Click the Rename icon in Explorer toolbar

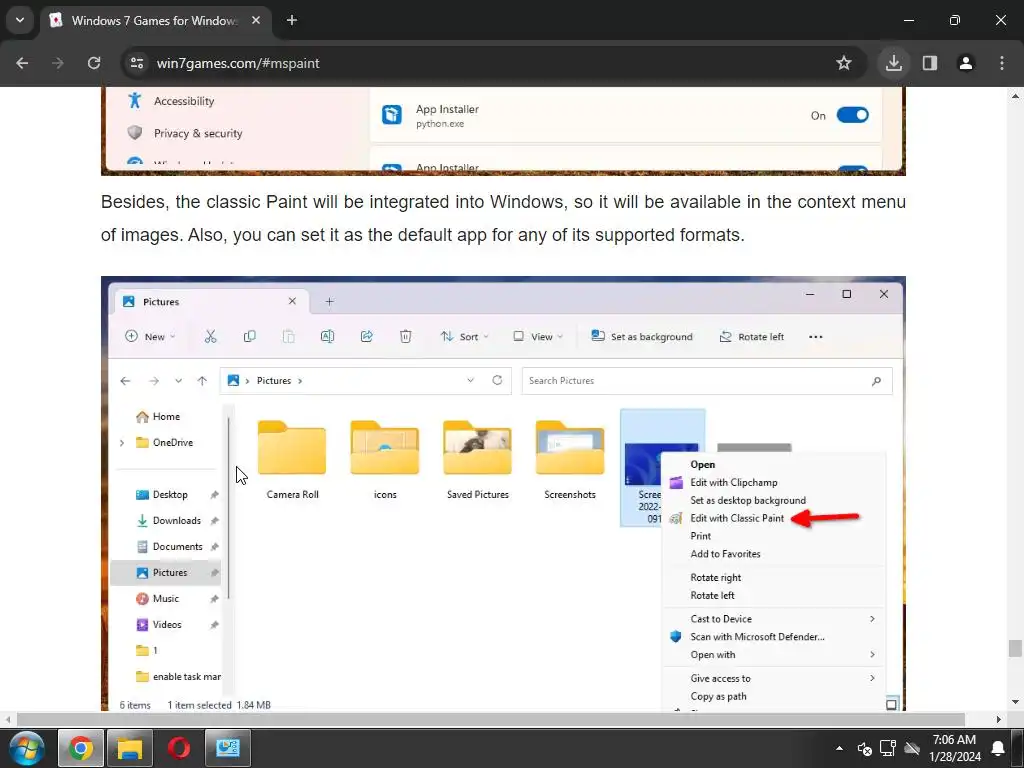pyautogui.click(x=327, y=336)
